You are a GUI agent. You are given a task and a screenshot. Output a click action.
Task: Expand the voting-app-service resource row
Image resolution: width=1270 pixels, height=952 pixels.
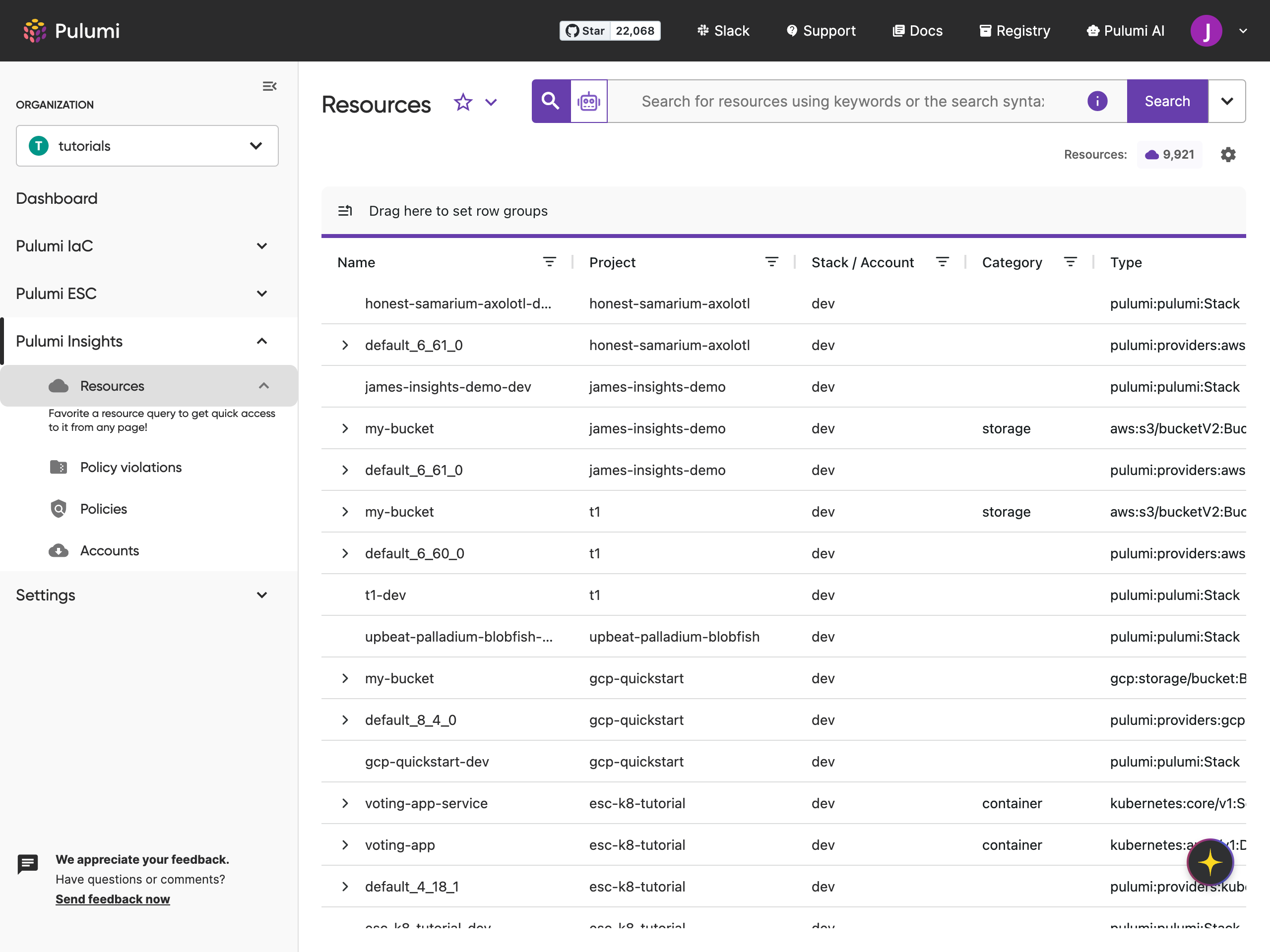[x=344, y=803]
